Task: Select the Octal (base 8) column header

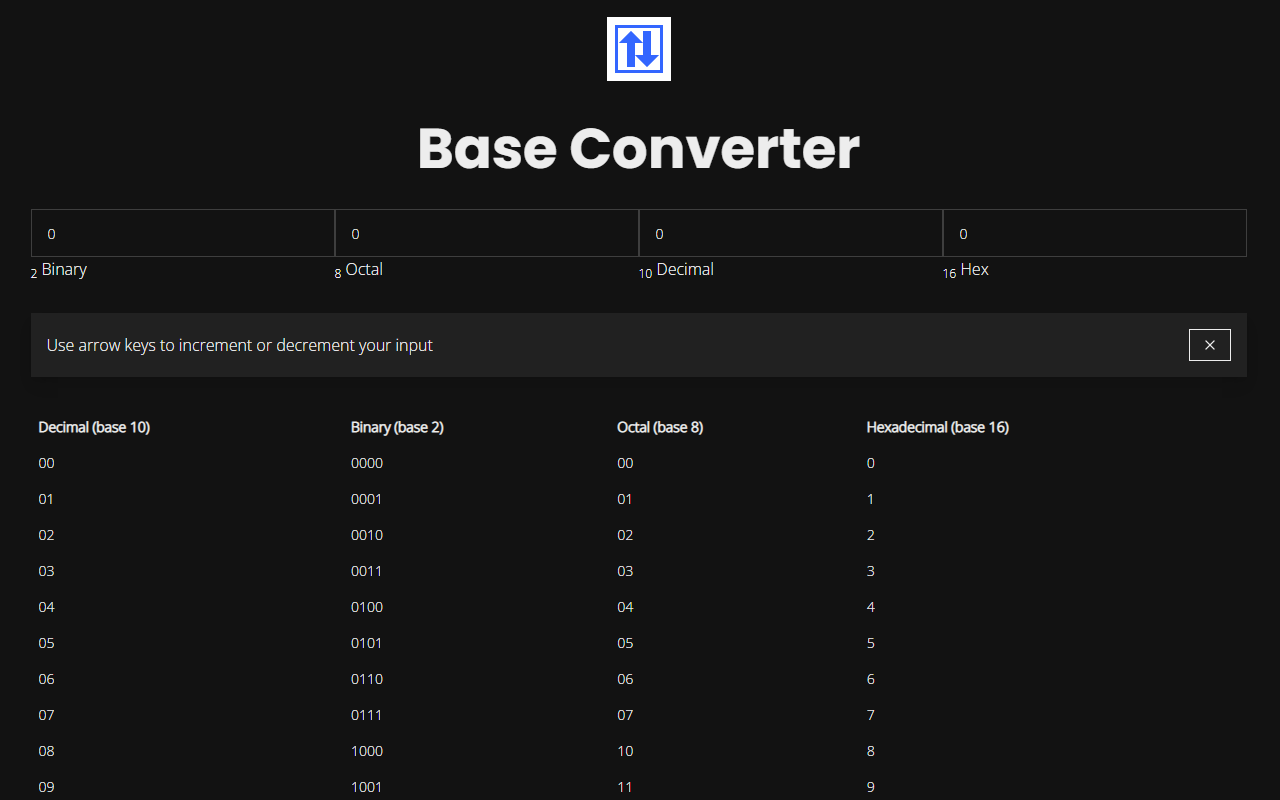Action: pyautogui.click(x=660, y=427)
